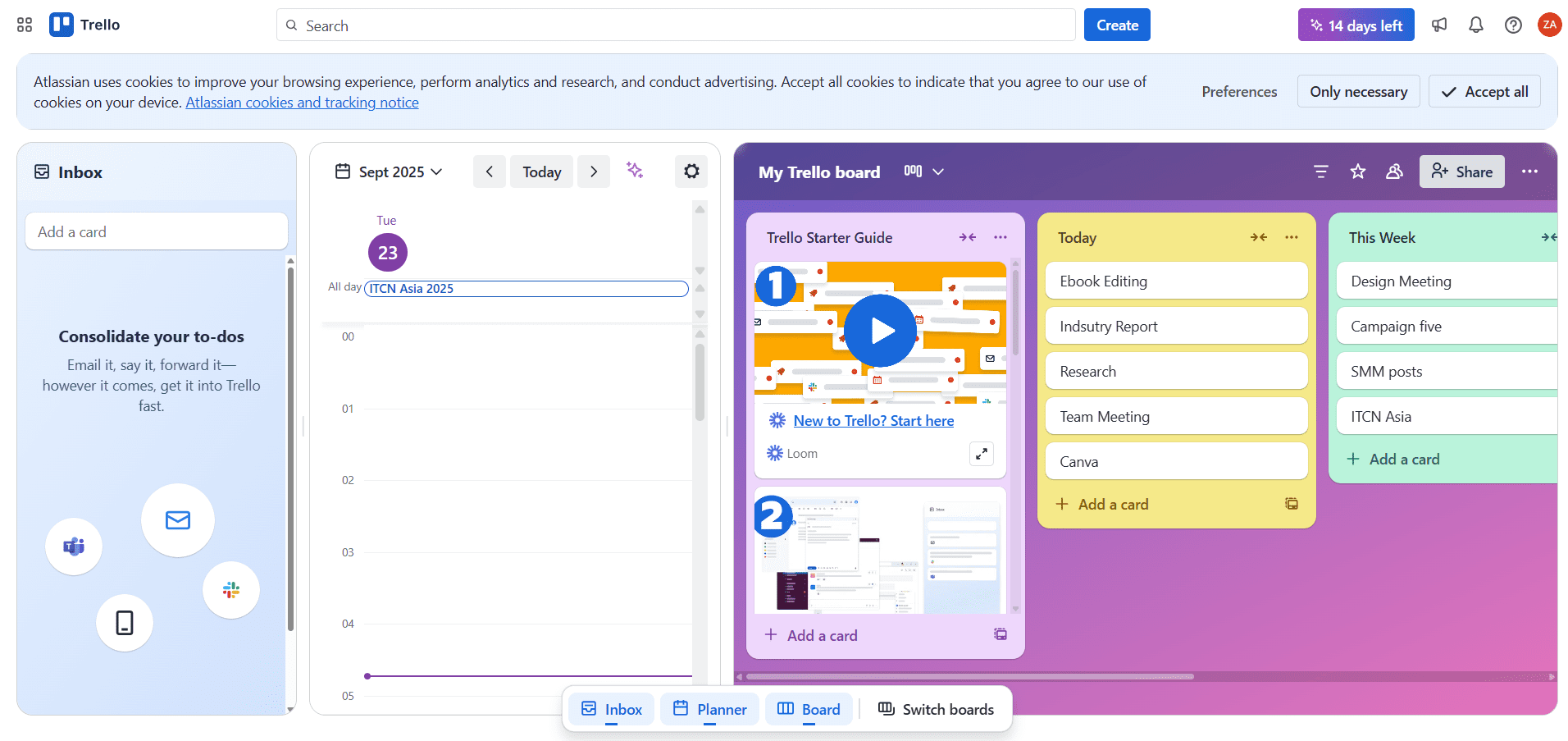Switch to the Planner tab
The width and height of the screenshot is (1568, 741).
point(709,709)
